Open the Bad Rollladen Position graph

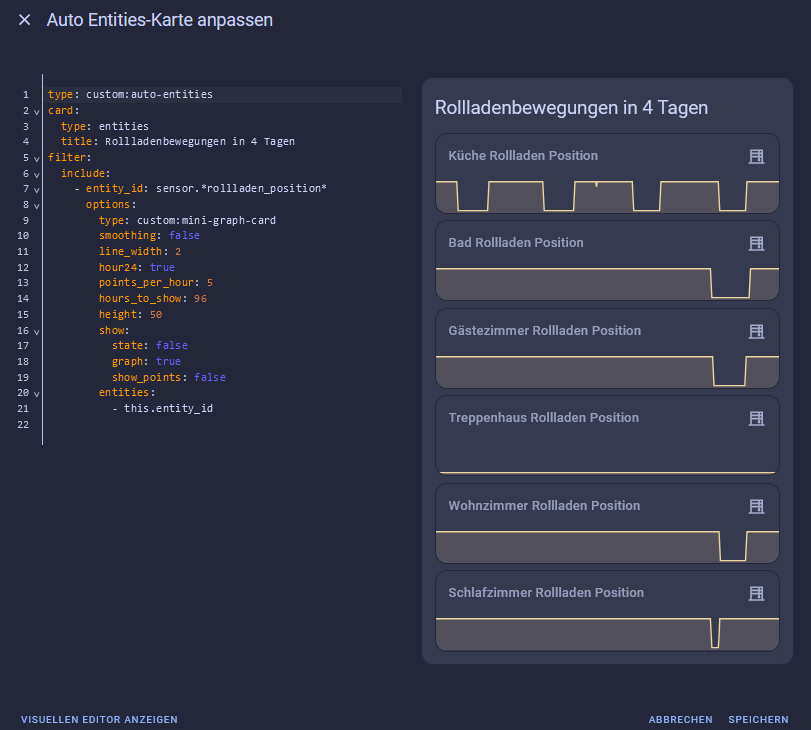pyautogui.click(x=607, y=283)
